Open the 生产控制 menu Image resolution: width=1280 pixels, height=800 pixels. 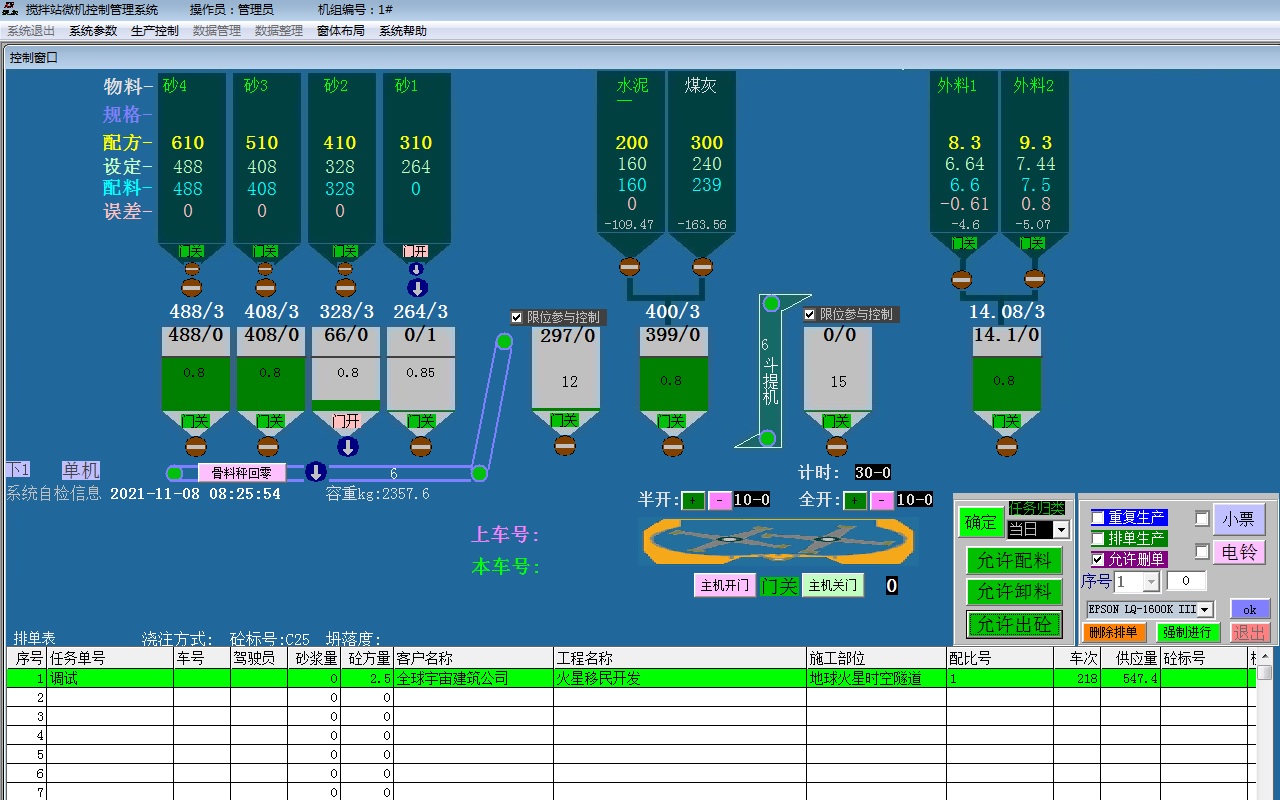(x=155, y=31)
